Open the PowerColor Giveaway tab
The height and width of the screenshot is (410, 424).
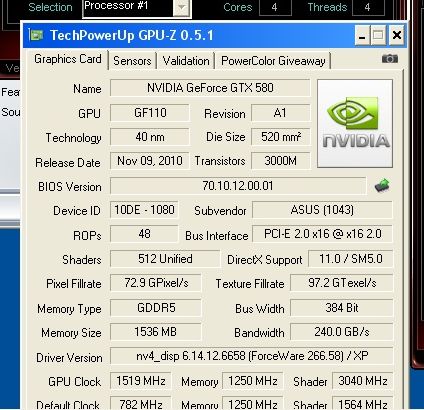click(273, 61)
